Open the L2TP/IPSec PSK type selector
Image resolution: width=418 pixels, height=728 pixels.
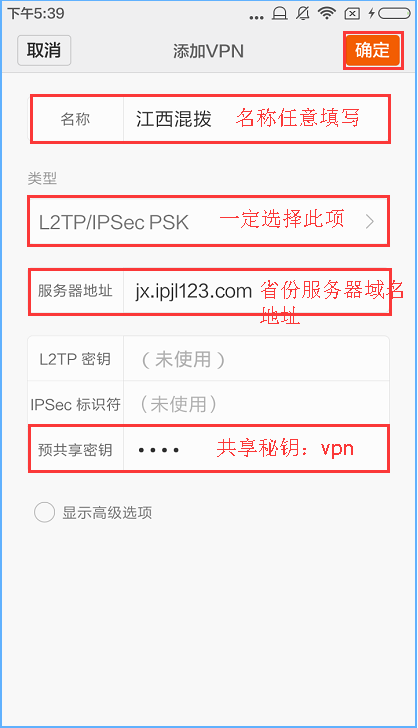point(208,221)
